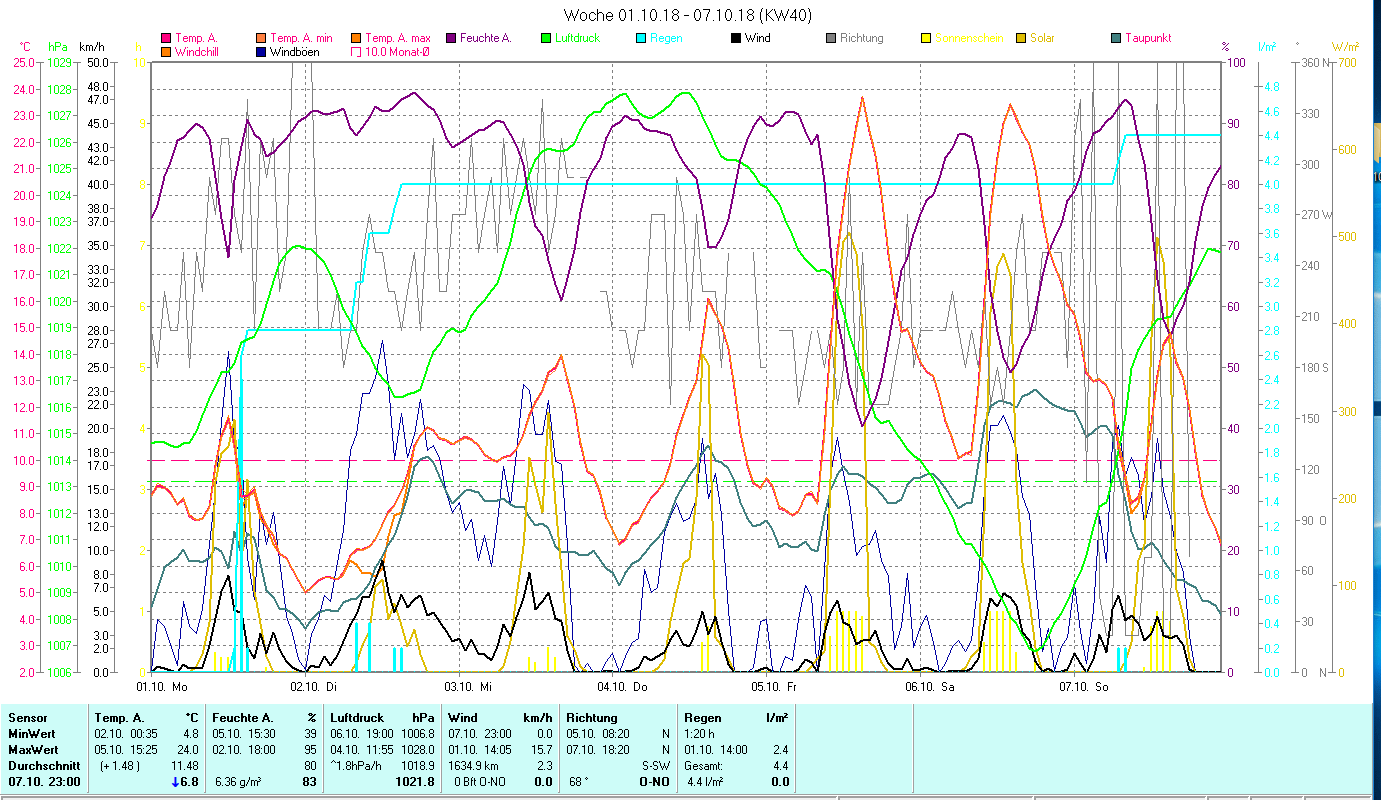1381x800 pixels.
Task: Click the '07.10. So' day label
Action: click(x=1084, y=687)
